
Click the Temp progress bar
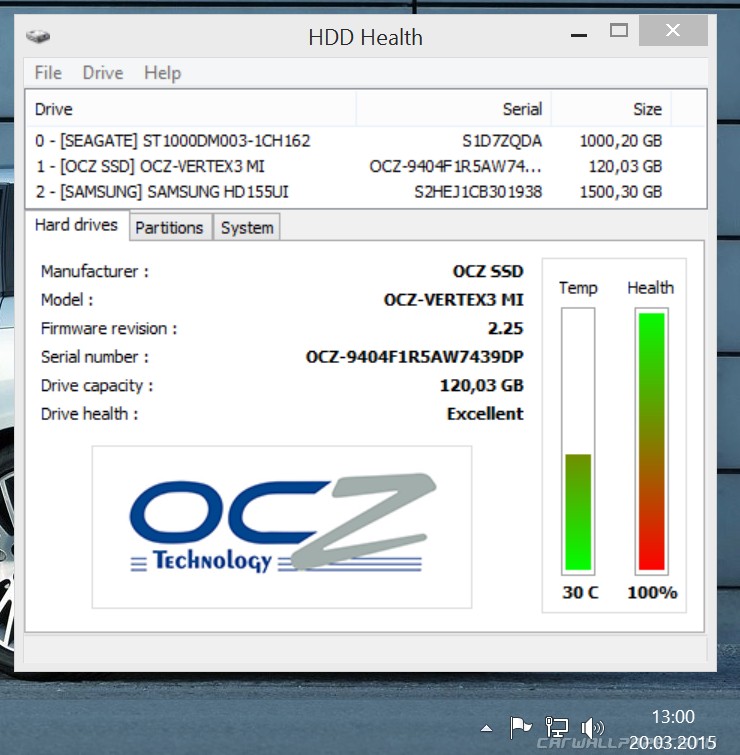pos(578,441)
